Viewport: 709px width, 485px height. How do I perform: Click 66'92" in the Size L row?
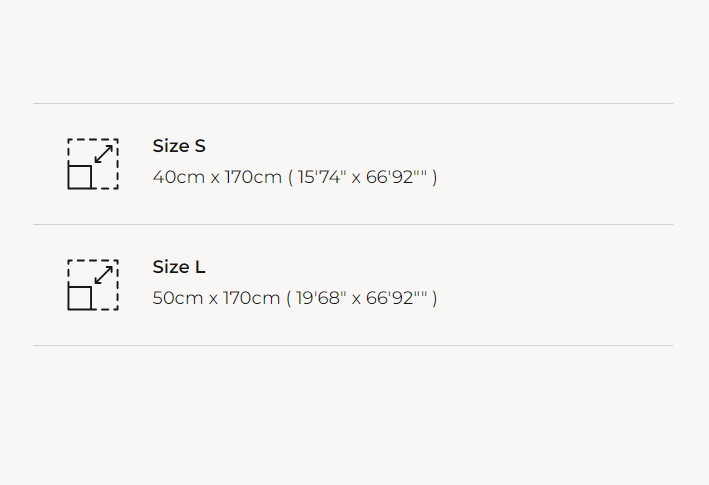click(x=393, y=299)
